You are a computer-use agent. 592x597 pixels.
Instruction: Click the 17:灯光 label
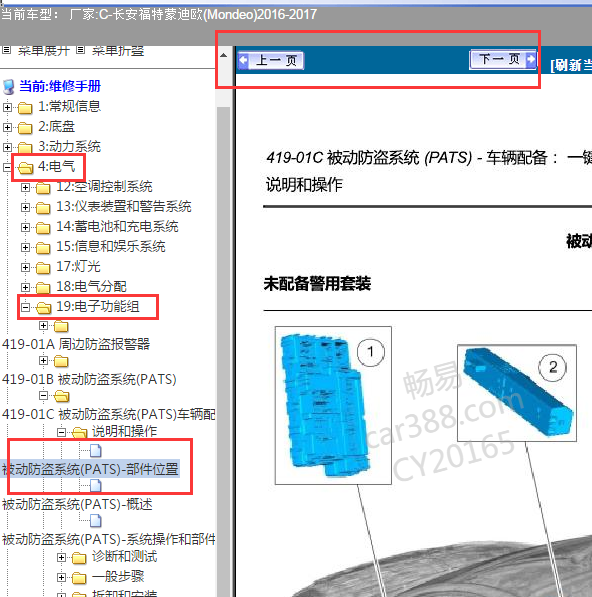[78, 267]
